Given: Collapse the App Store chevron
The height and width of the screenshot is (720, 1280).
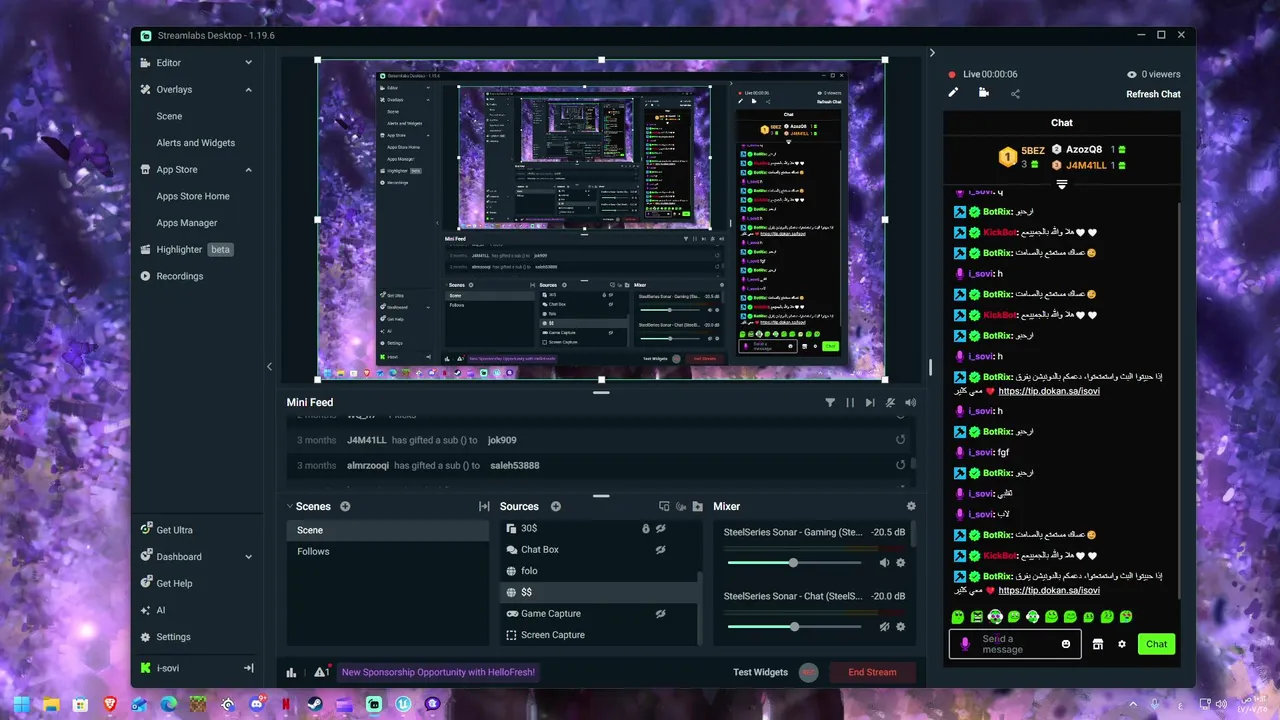Looking at the screenshot, I should point(248,170).
